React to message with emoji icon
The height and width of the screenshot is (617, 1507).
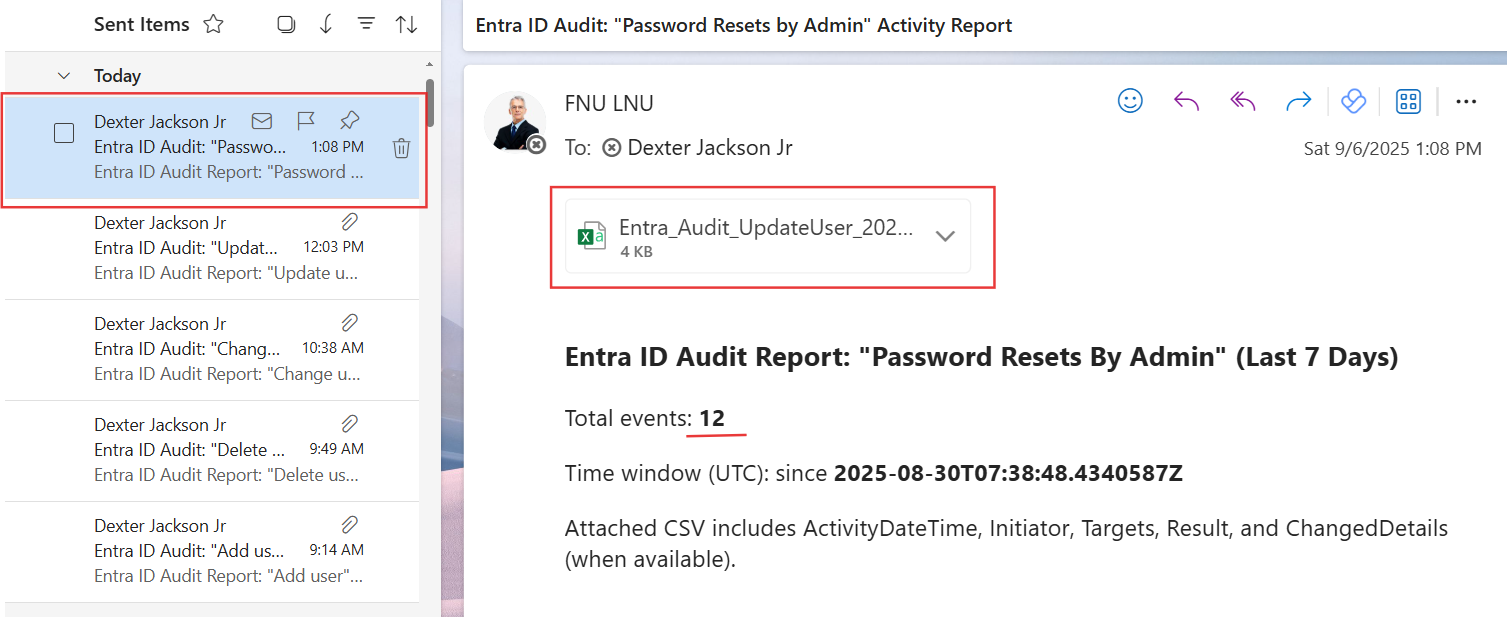(x=1130, y=101)
